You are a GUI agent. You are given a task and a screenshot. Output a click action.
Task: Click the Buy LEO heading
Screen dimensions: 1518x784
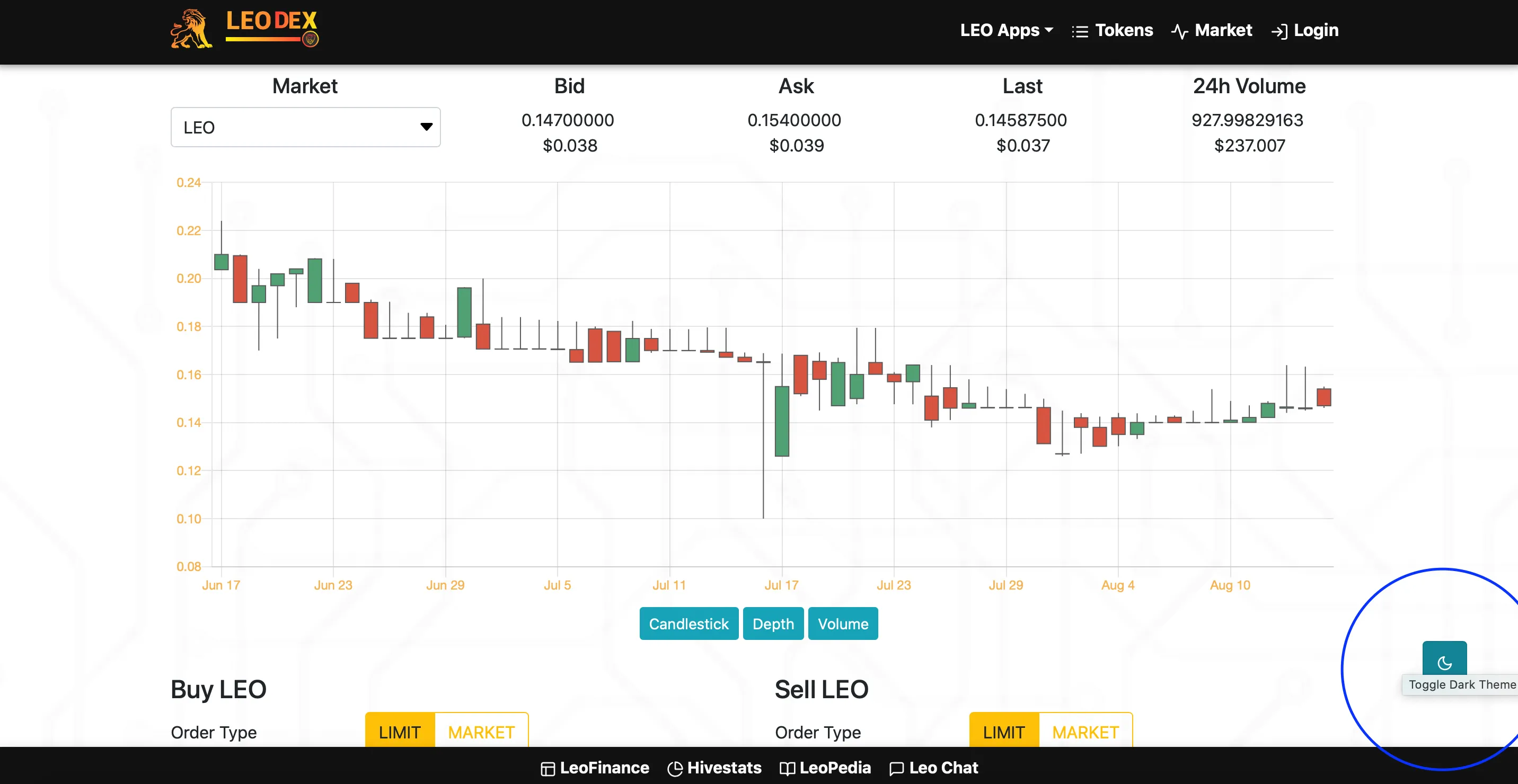(x=218, y=689)
